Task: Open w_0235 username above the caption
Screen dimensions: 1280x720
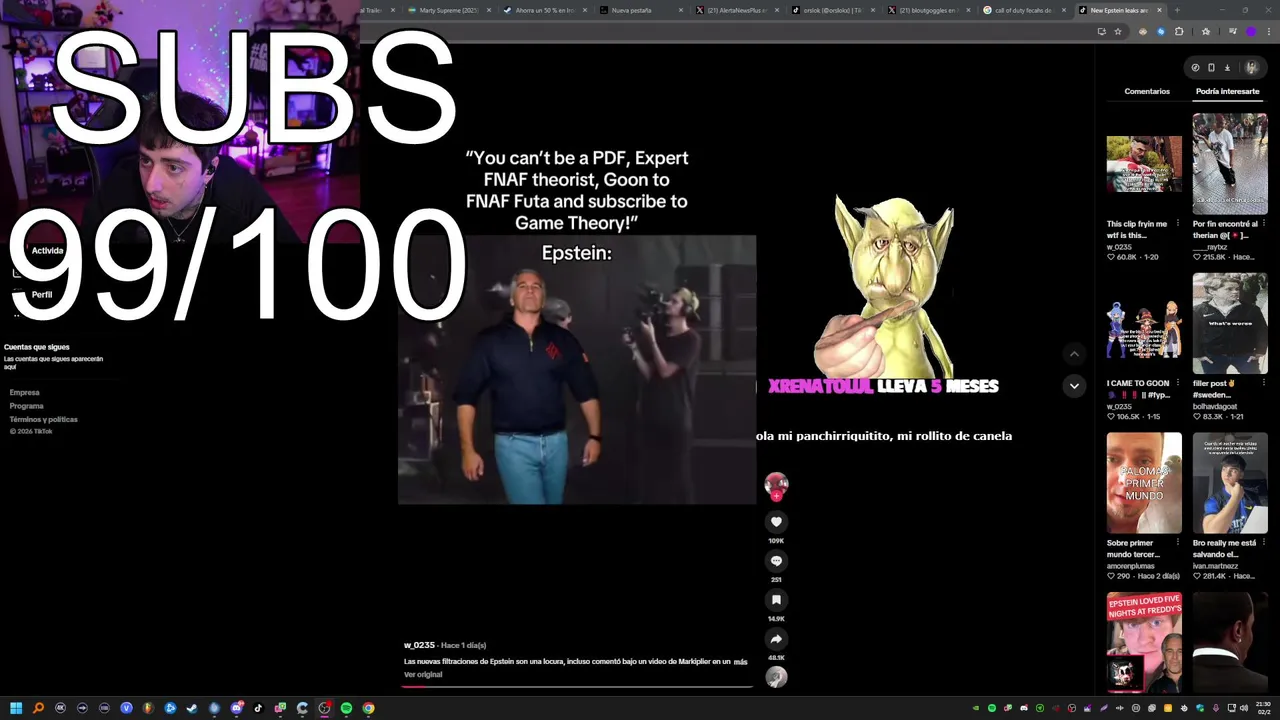Action: click(x=419, y=645)
